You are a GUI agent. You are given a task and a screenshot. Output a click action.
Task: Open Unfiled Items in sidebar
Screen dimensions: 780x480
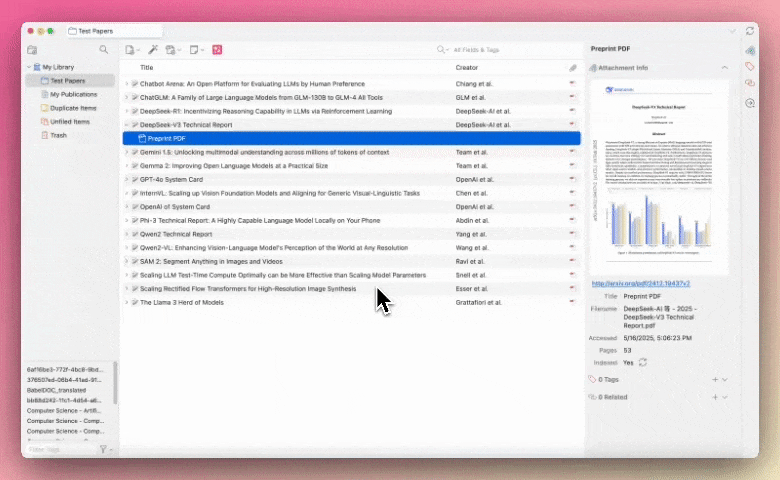70,122
